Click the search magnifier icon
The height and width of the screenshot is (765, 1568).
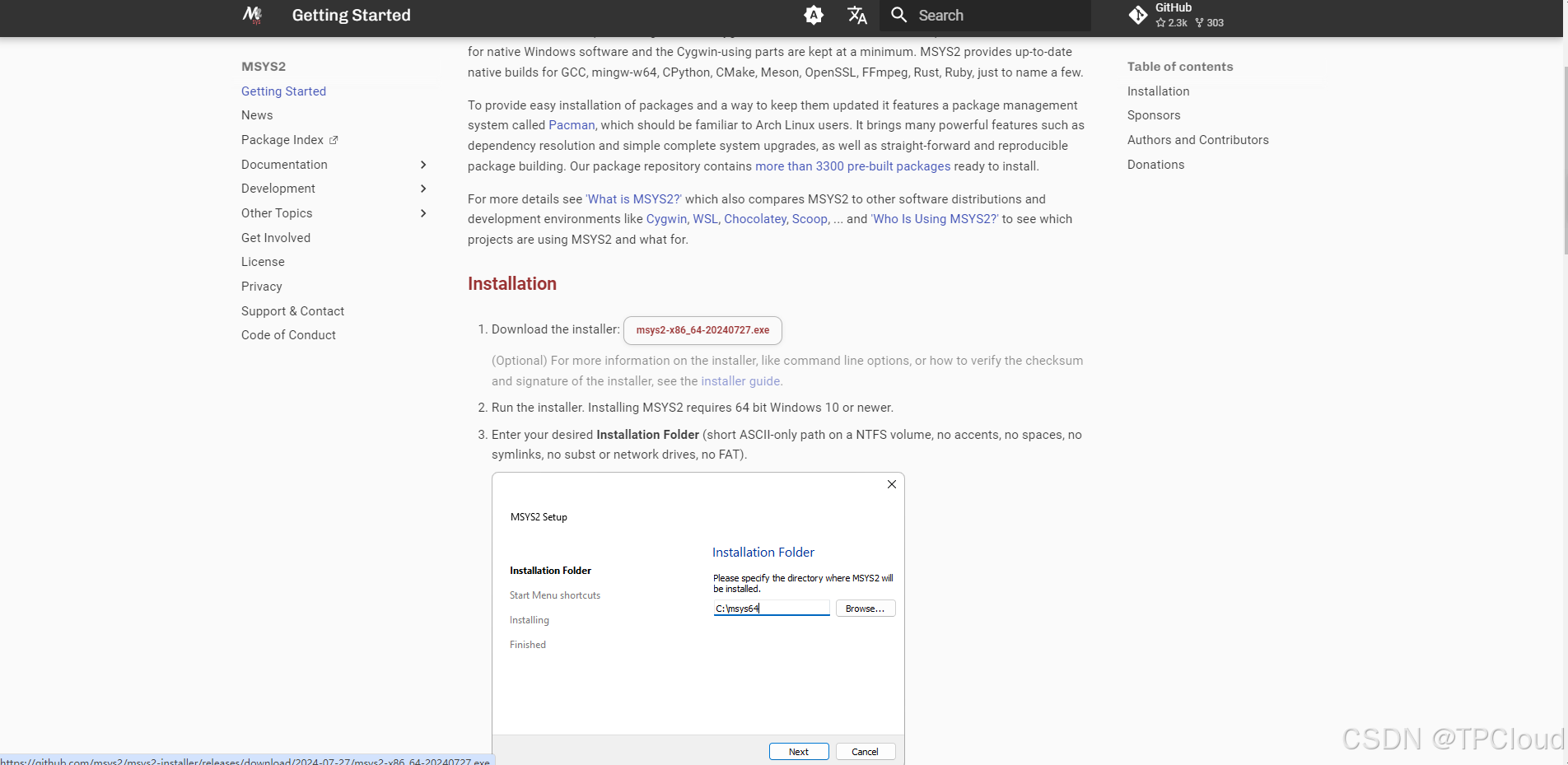click(x=899, y=15)
